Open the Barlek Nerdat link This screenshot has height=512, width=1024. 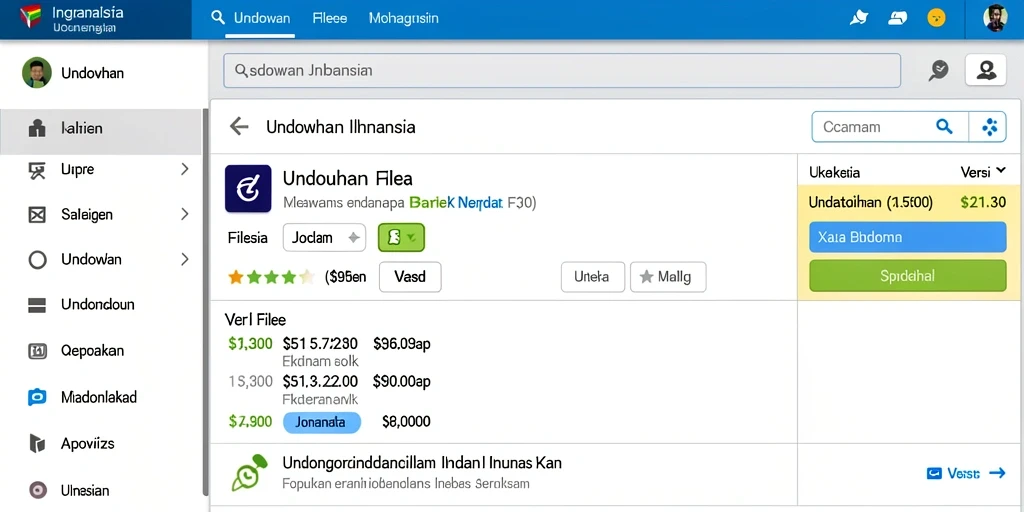click(x=456, y=203)
